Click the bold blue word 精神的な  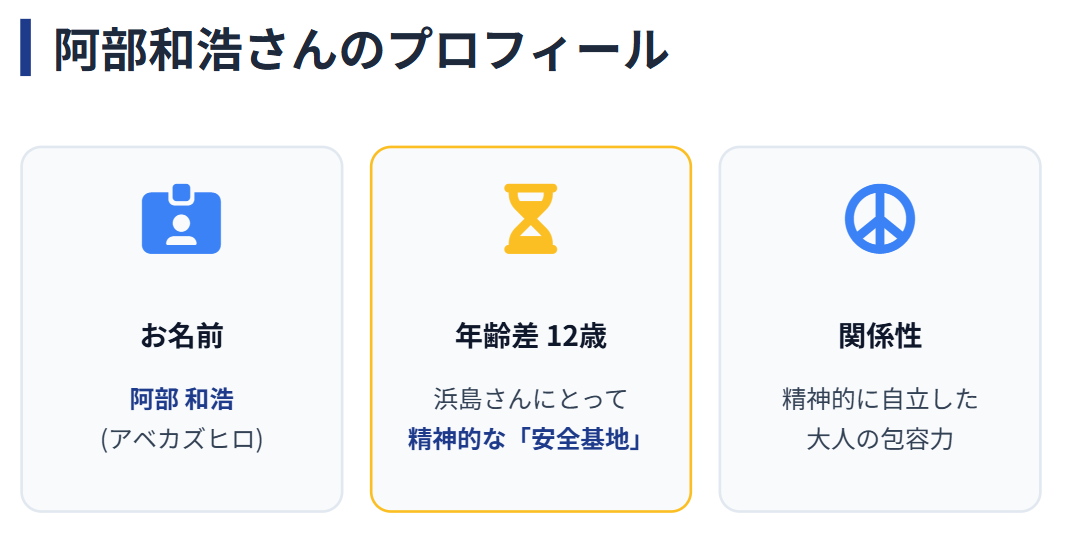coord(452,439)
